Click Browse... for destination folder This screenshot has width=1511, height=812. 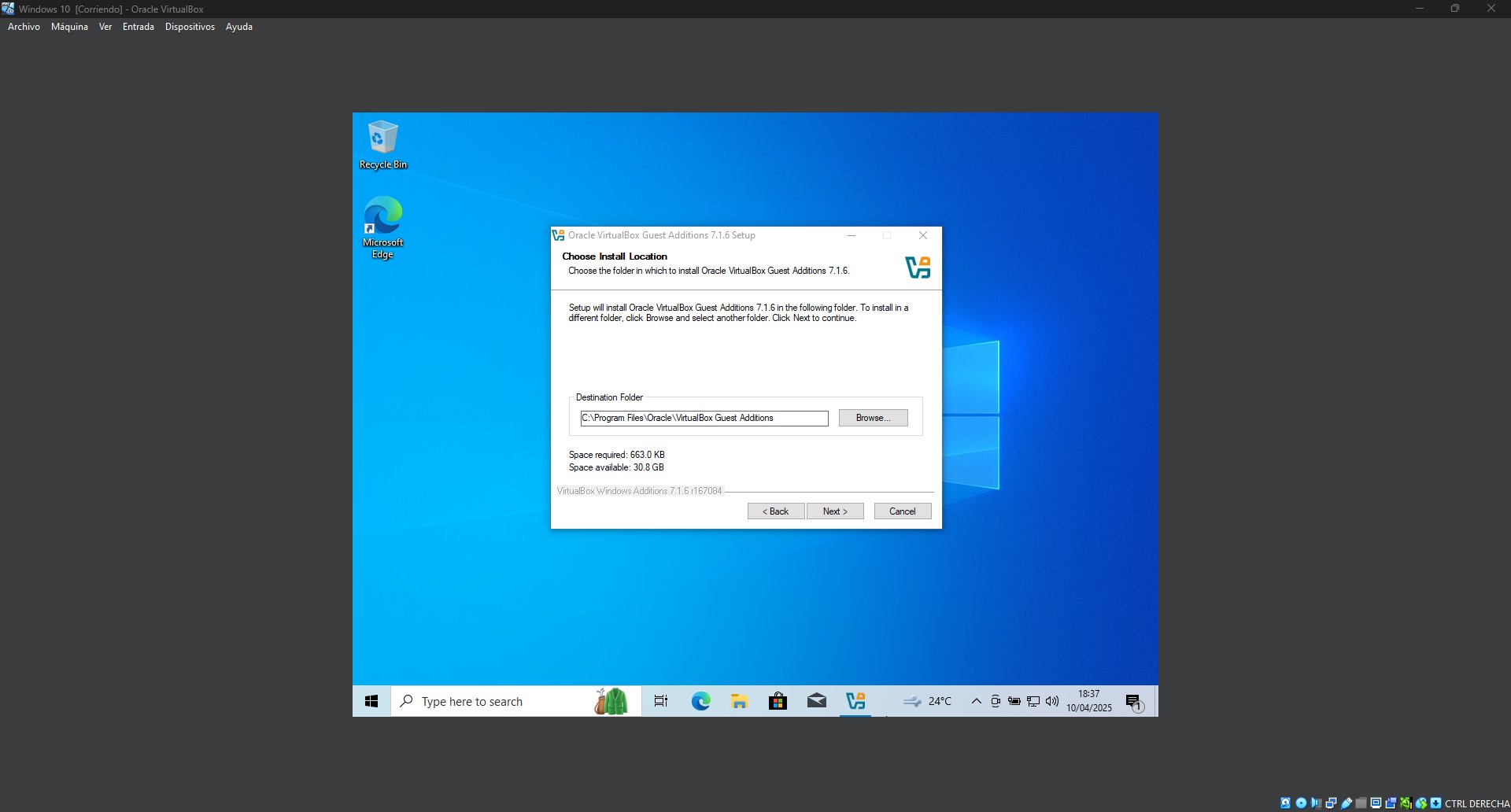(x=873, y=418)
